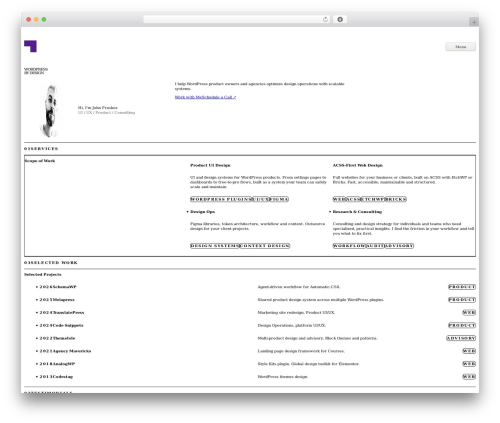
Task: Click the PRODUCT tag on the SchemaWP row
Action: click(x=462, y=287)
